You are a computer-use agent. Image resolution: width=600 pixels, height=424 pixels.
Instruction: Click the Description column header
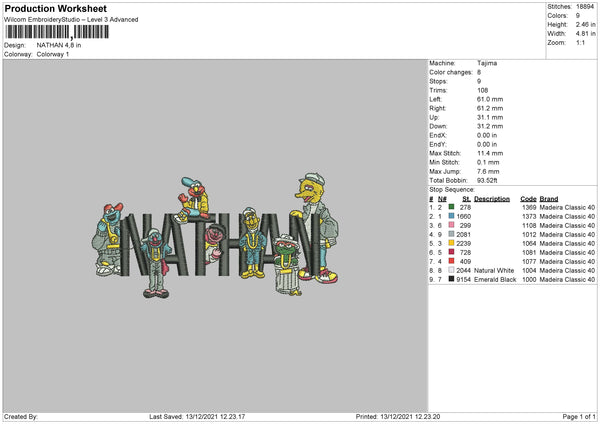click(x=492, y=199)
